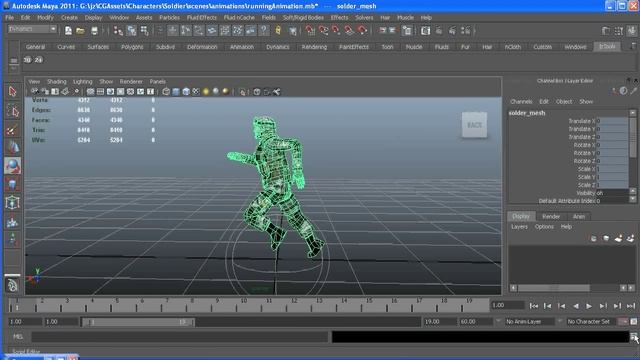640x360 pixels.
Task: Toggle the Attribute Editor display icon
Action: point(606,31)
